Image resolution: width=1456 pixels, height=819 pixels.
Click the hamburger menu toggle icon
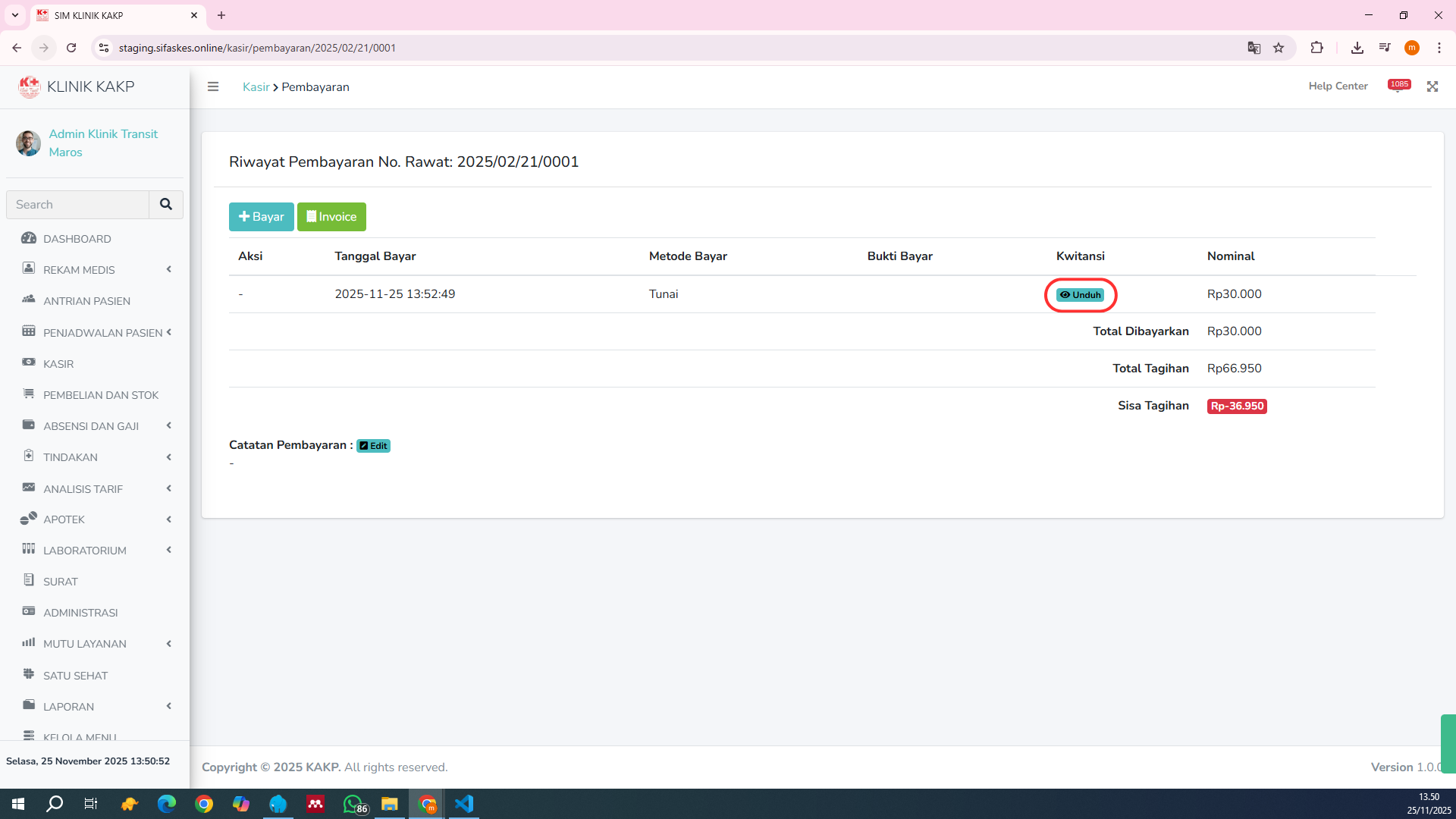pos(213,86)
